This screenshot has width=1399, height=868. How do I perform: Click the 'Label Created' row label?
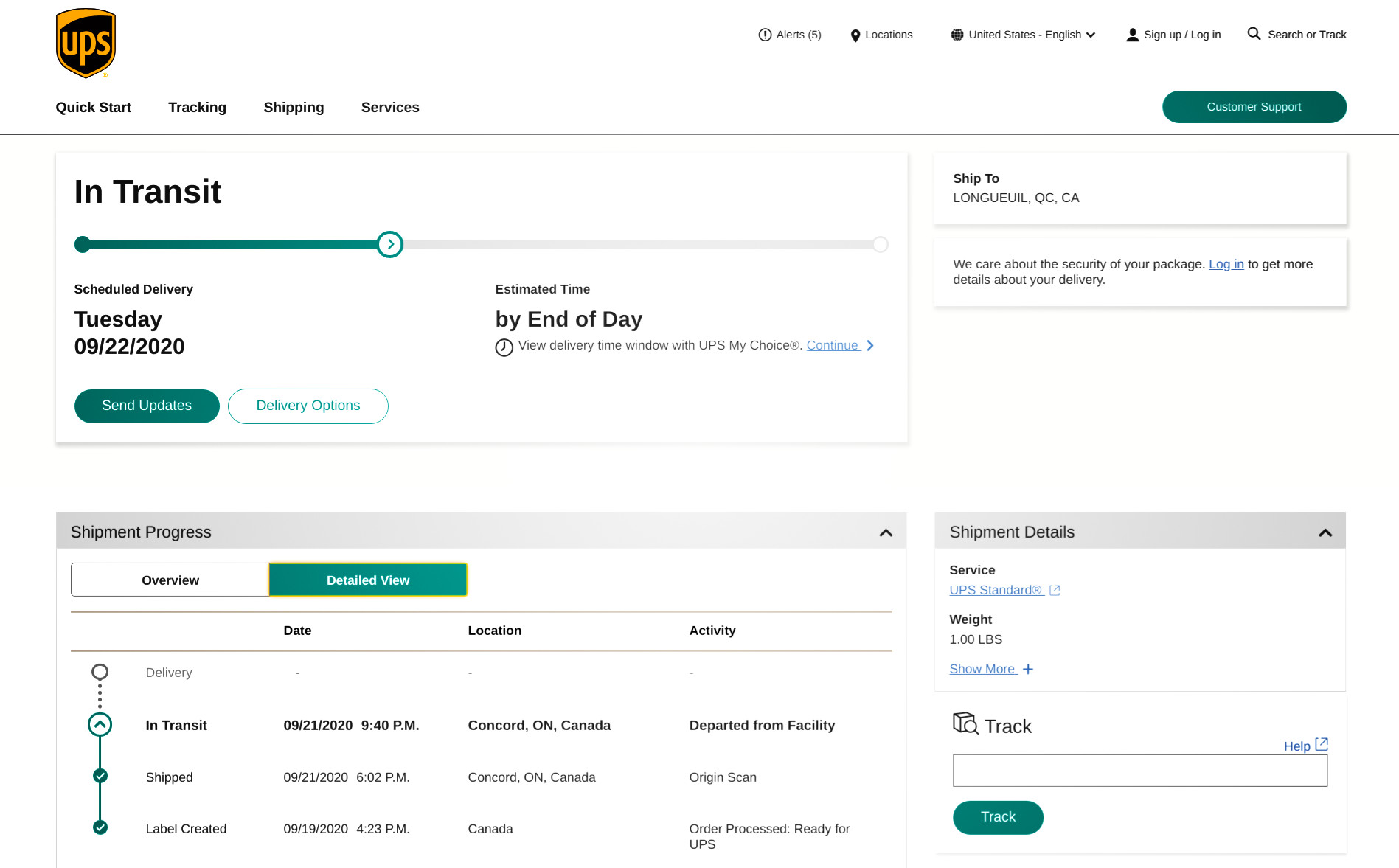point(186,829)
